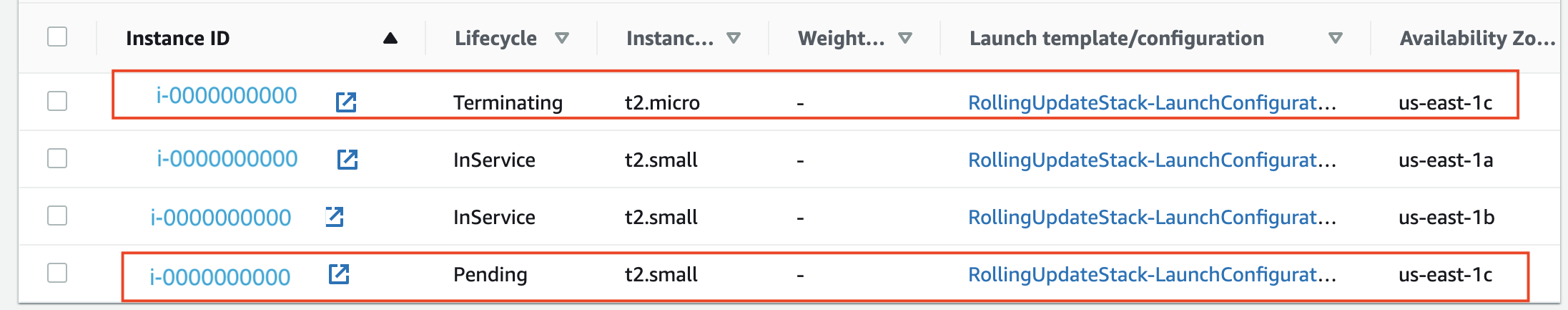Select checkbox for the Terminating instance row
Viewport: 1568px width, 310px height.
click(57, 101)
